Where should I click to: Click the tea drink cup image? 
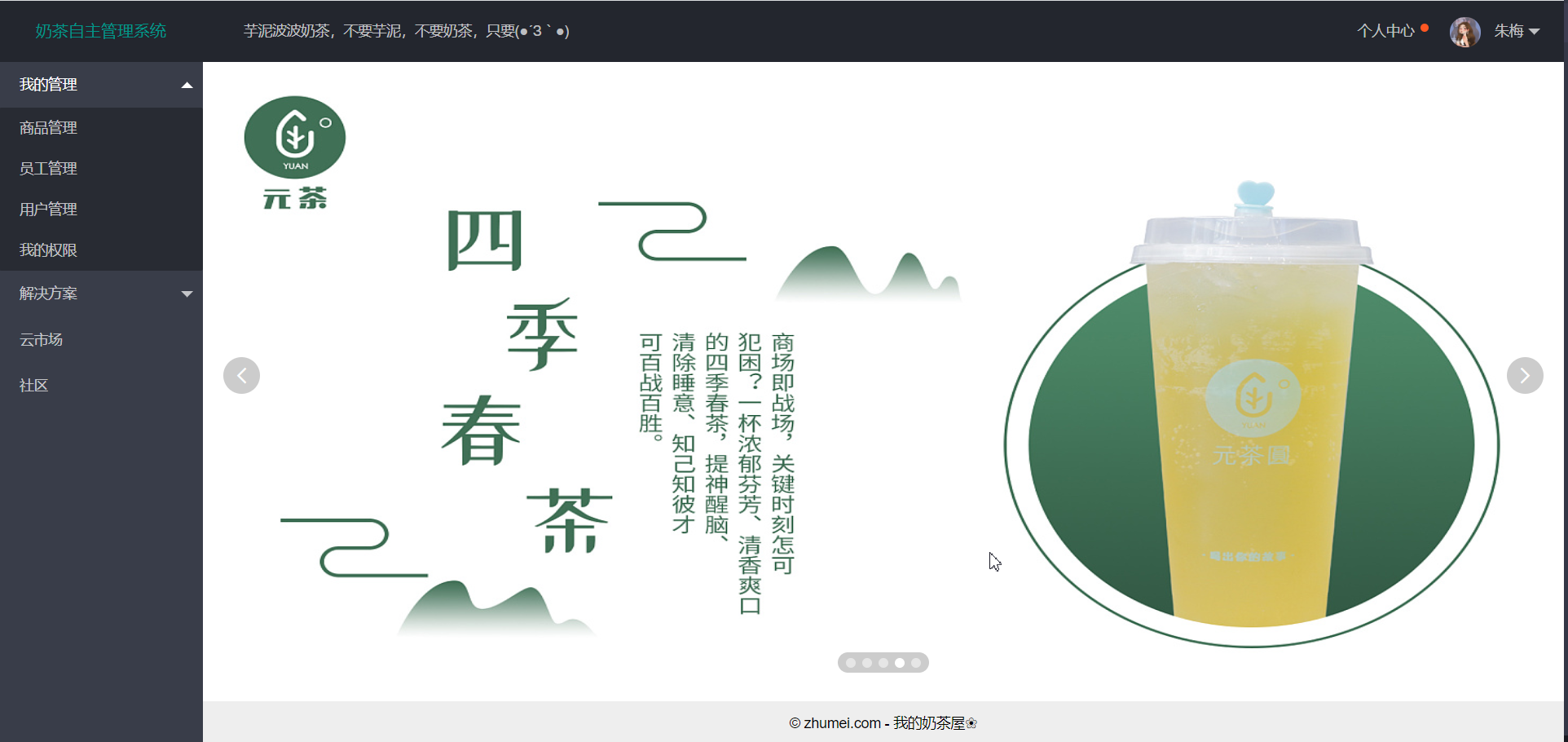1252,405
